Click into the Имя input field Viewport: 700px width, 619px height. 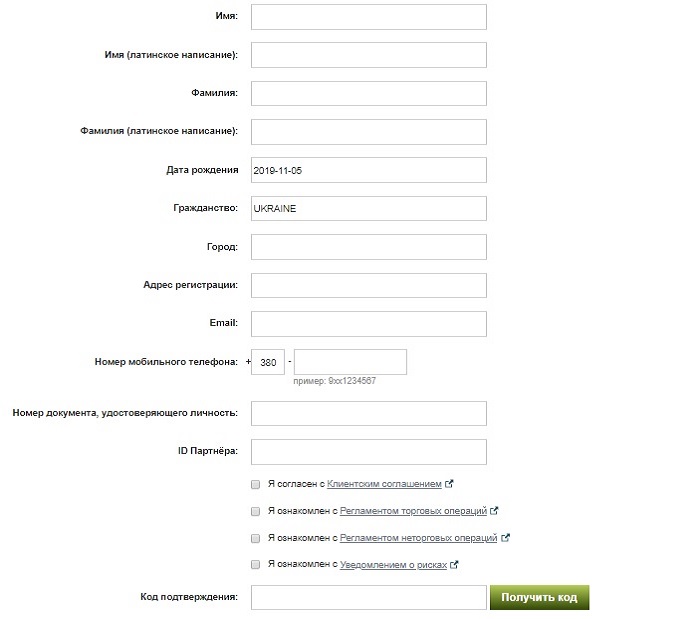coord(369,17)
